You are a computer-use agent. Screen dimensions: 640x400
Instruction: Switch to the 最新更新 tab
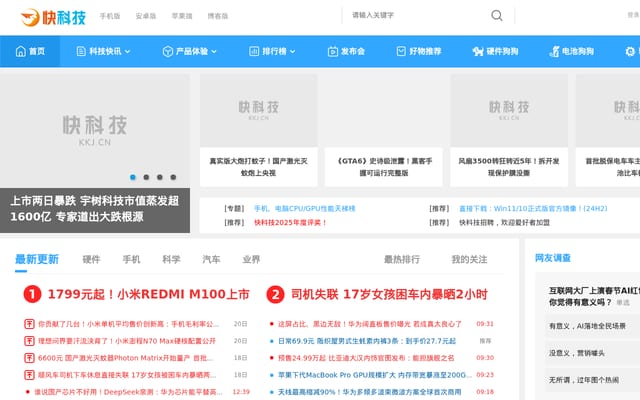[37, 259]
